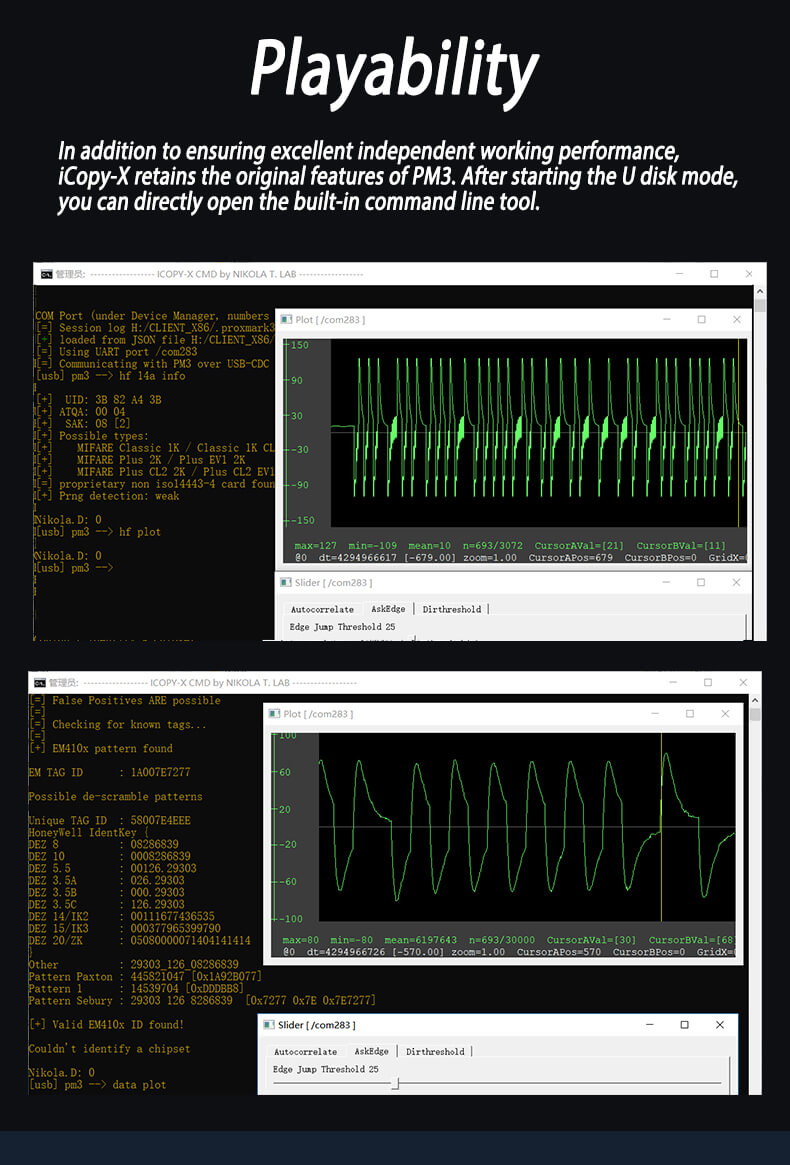Close the Plot window showing max=127
This screenshot has height=1165, width=790.
(x=736, y=319)
